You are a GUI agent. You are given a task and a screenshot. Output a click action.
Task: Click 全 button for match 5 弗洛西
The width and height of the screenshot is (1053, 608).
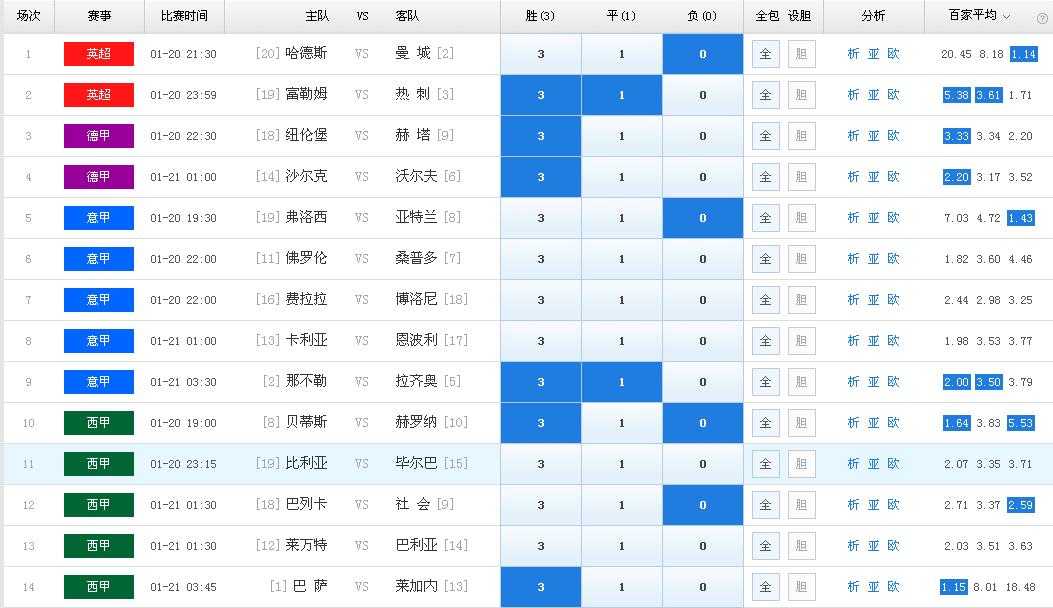[x=766, y=218]
